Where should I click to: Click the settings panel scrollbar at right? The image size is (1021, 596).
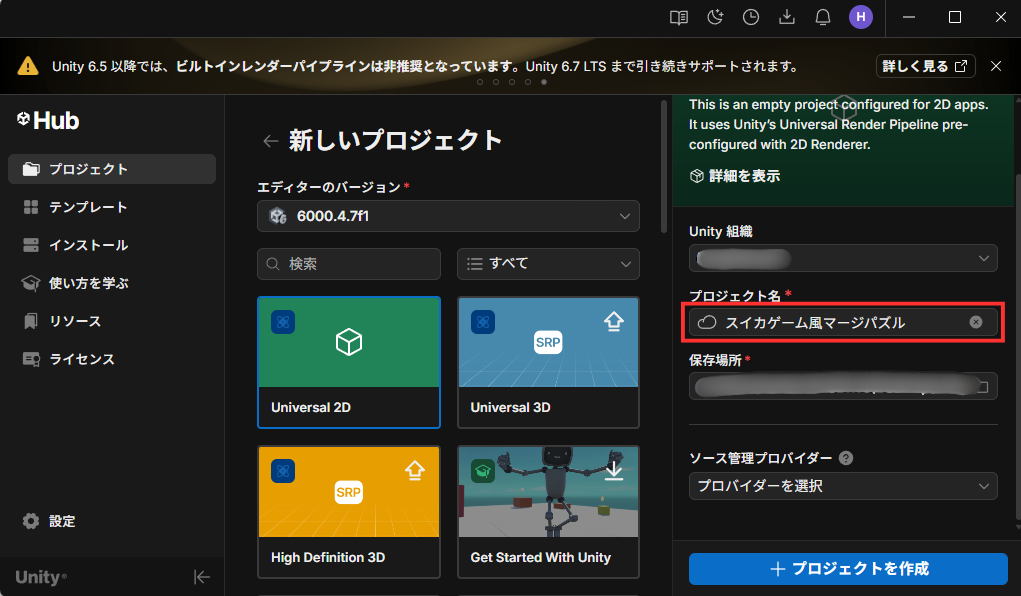pos(1018,345)
